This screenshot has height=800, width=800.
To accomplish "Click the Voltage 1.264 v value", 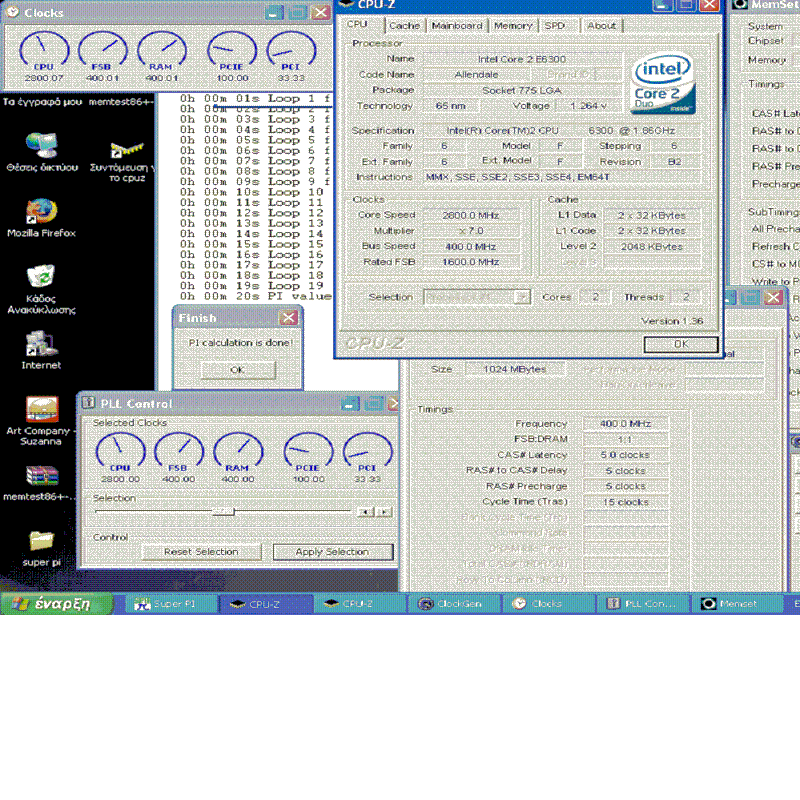I will pyautogui.click(x=588, y=106).
